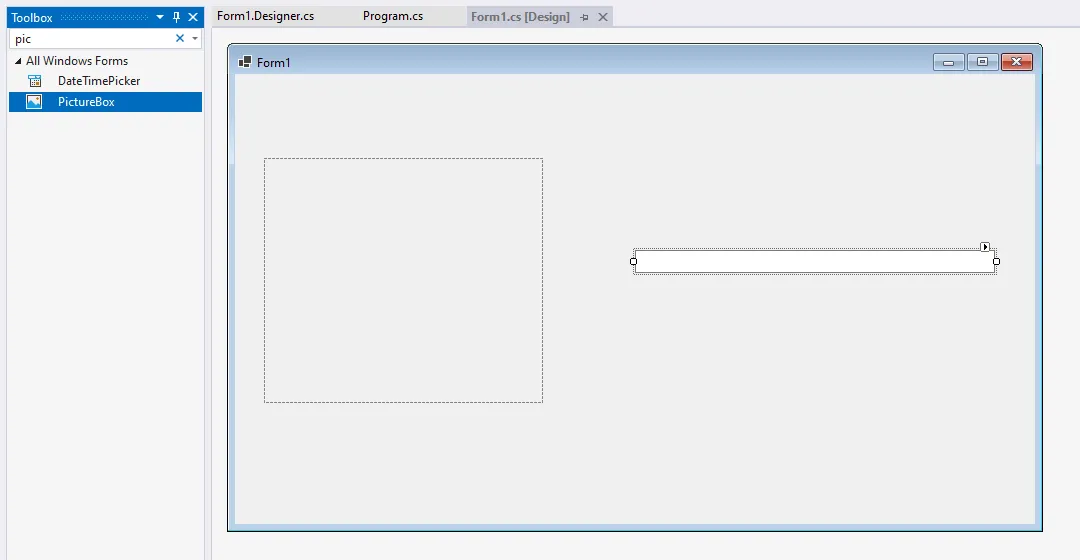This screenshot has height=560, width=1080.
Task: Click the left resize handle of the text box
Action: [634, 262]
